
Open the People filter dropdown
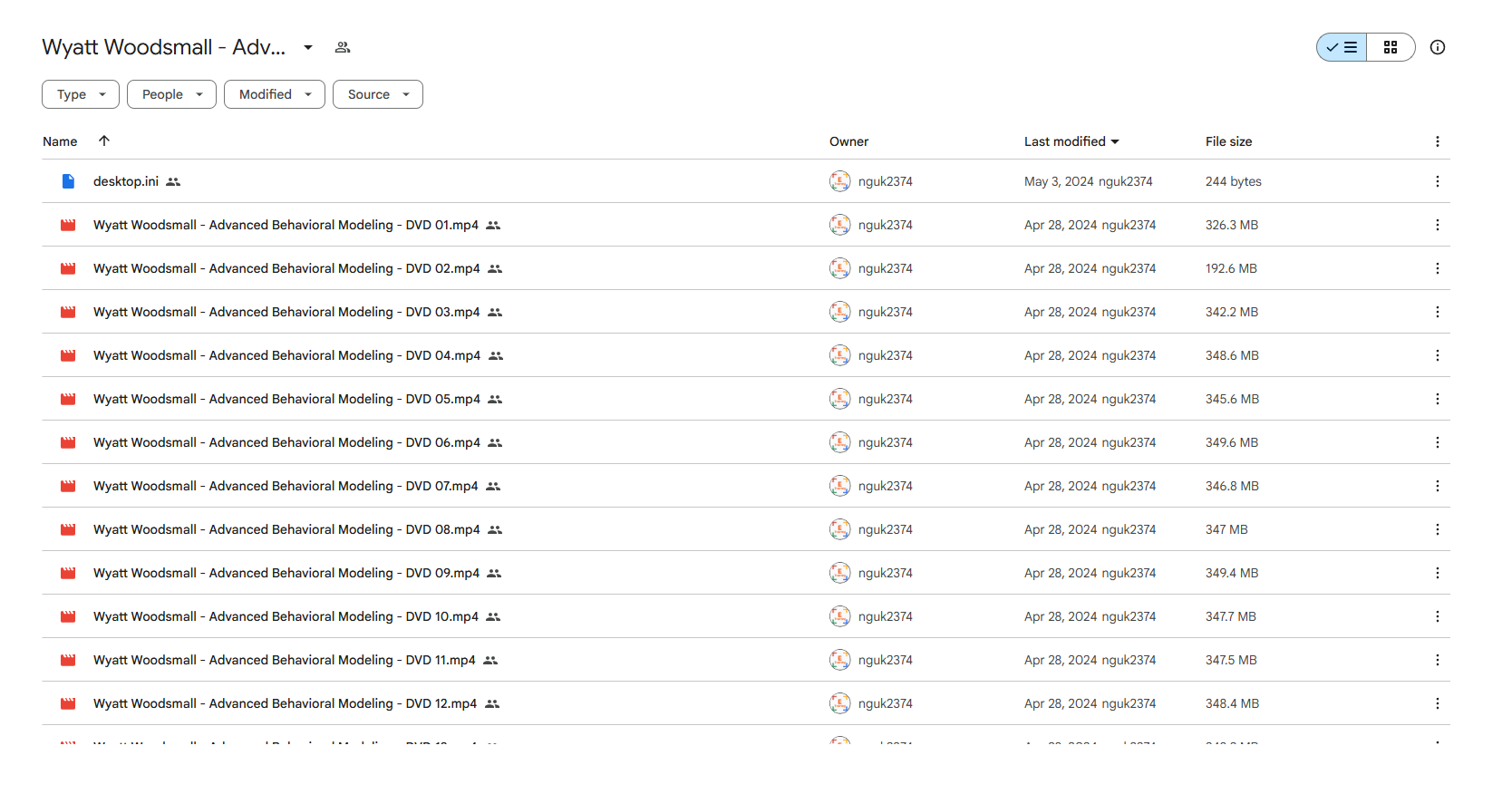(171, 94)
